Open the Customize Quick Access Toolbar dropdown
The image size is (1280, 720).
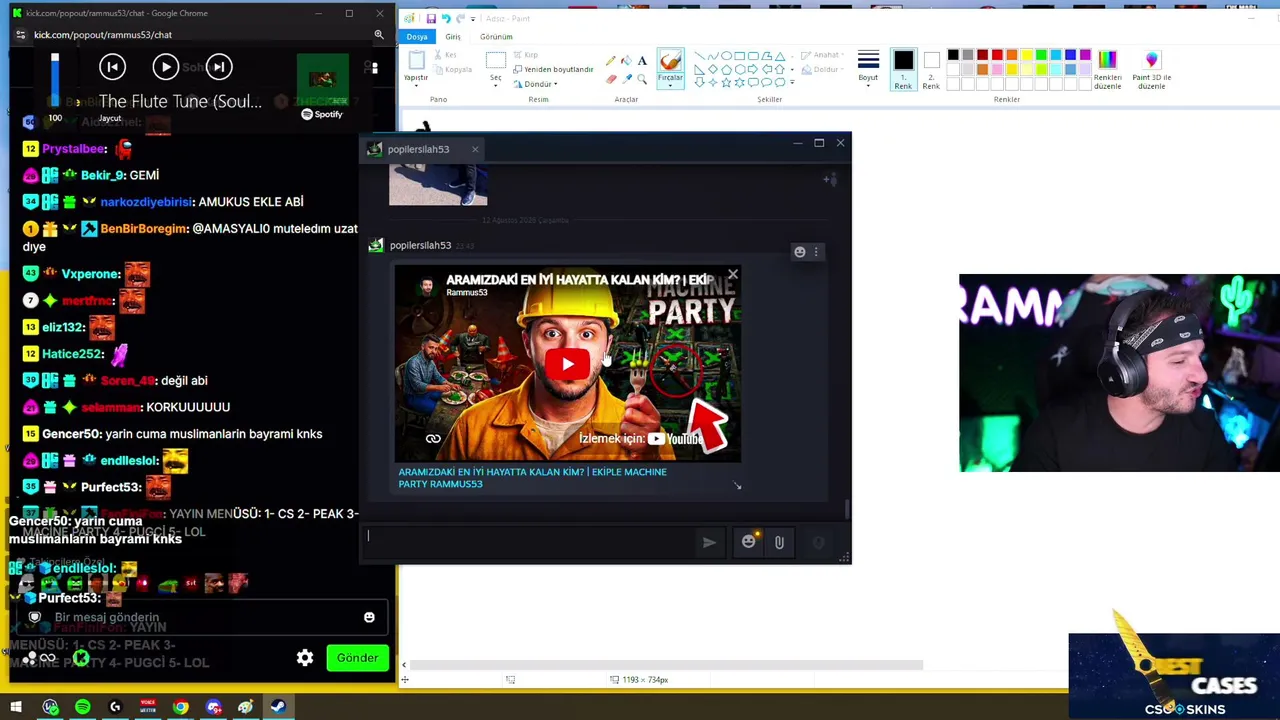coord(473,18)
